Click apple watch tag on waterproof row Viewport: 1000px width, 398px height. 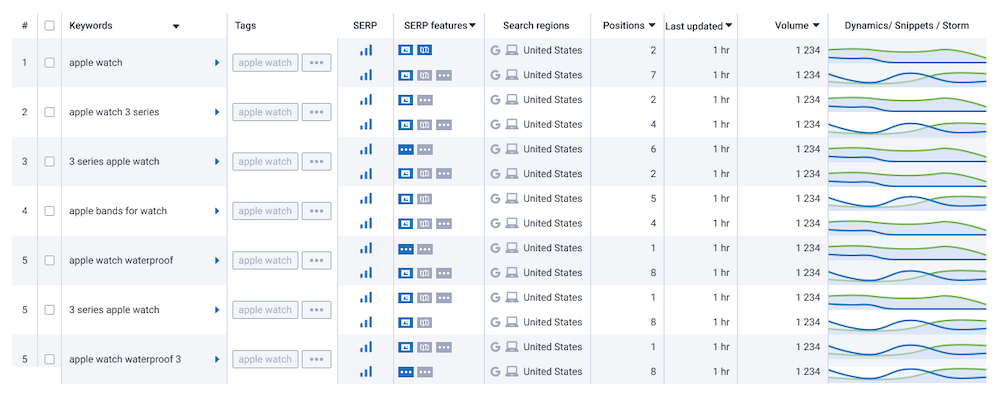265,260
